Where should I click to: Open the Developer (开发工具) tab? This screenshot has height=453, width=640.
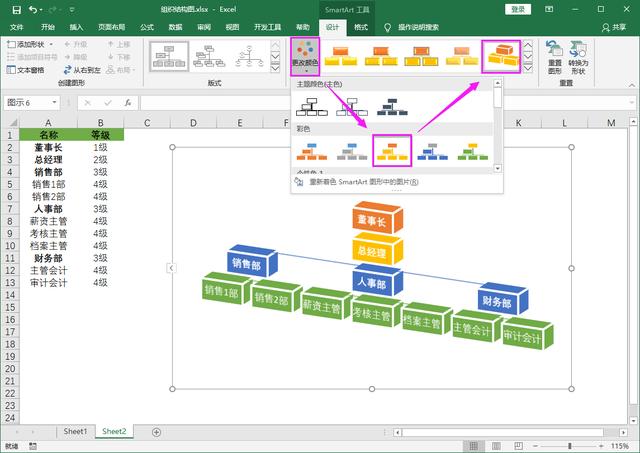(268, 27)
